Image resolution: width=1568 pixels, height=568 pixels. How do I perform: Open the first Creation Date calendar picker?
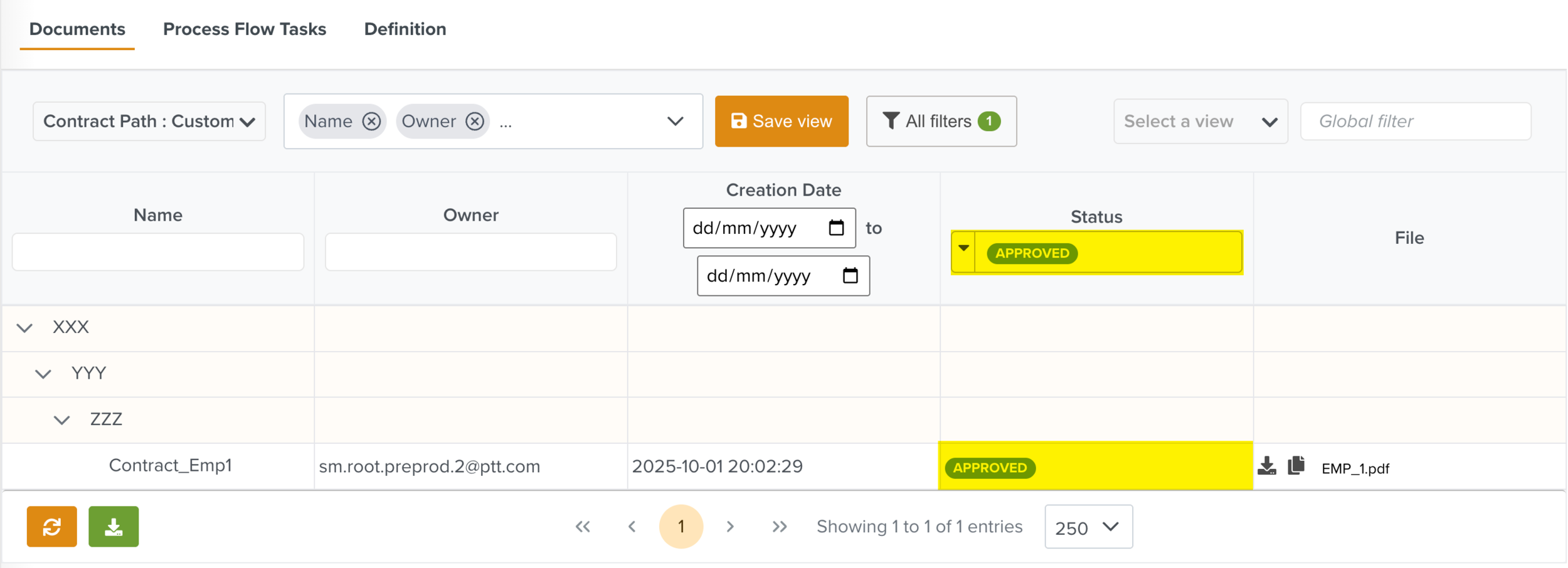(836, 228)
